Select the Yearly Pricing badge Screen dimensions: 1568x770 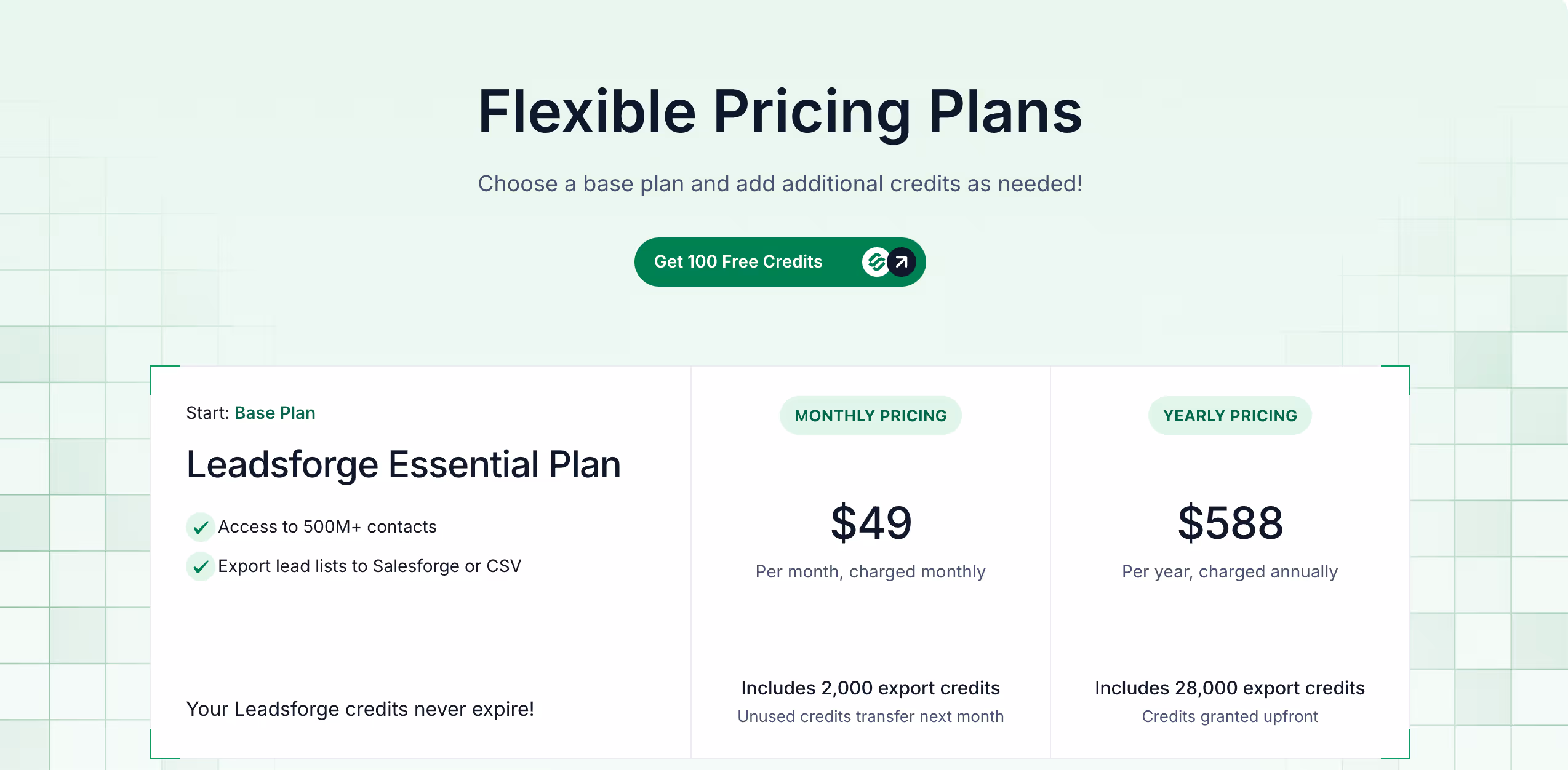coord(1230,416)
